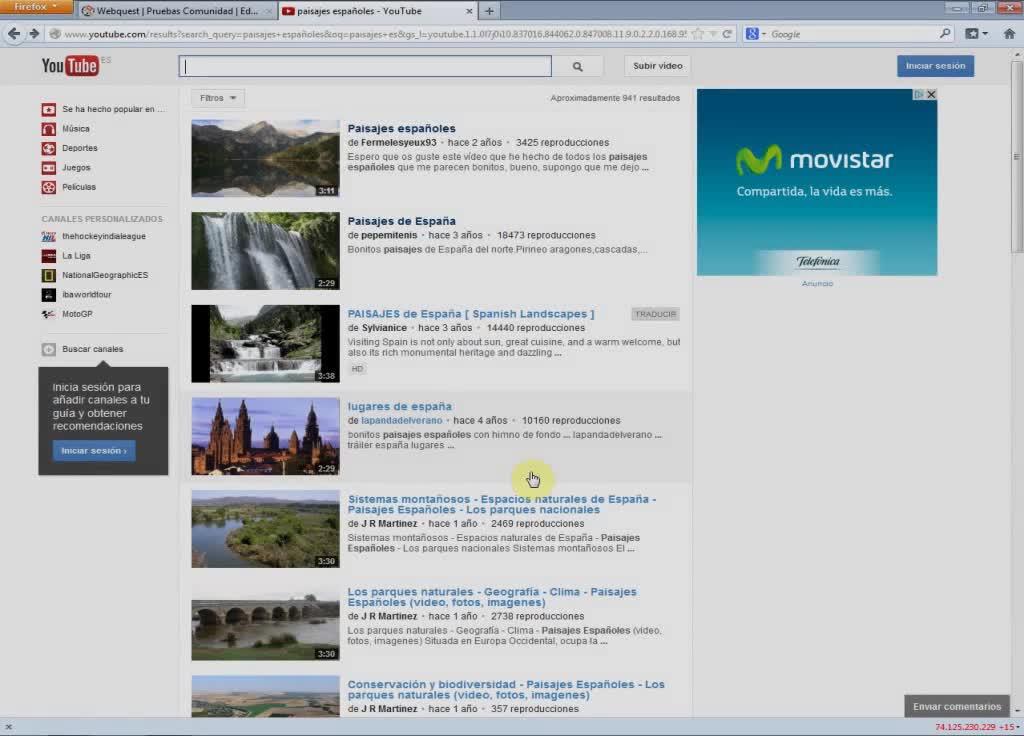Screen dimensions: 1024x736
Task: Open a new browser tab
Action: (x=489, y=11)
